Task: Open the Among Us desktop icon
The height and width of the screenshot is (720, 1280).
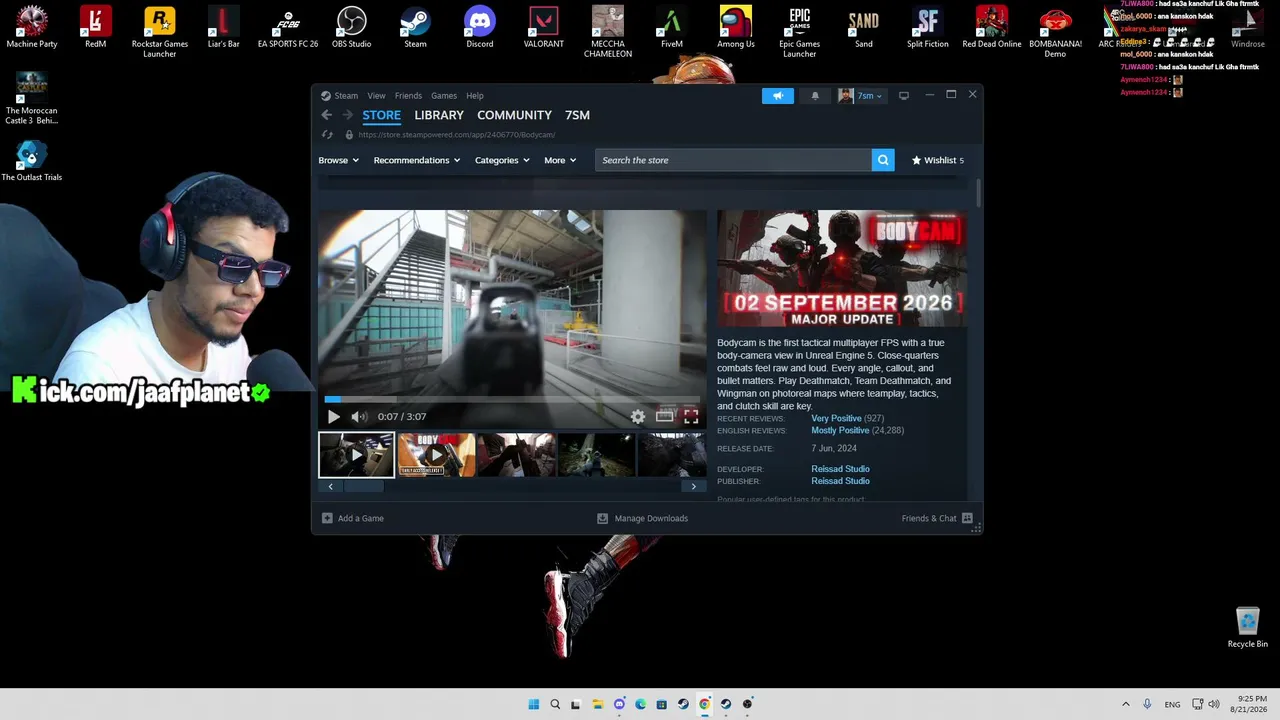Action: [x=736, y=27]
